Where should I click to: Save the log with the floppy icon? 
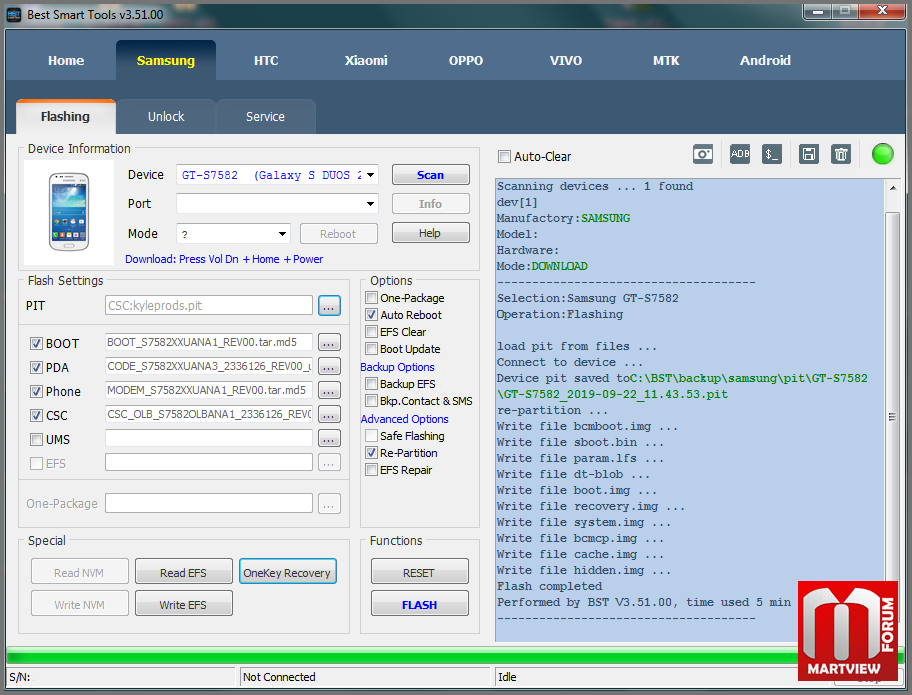808,154
